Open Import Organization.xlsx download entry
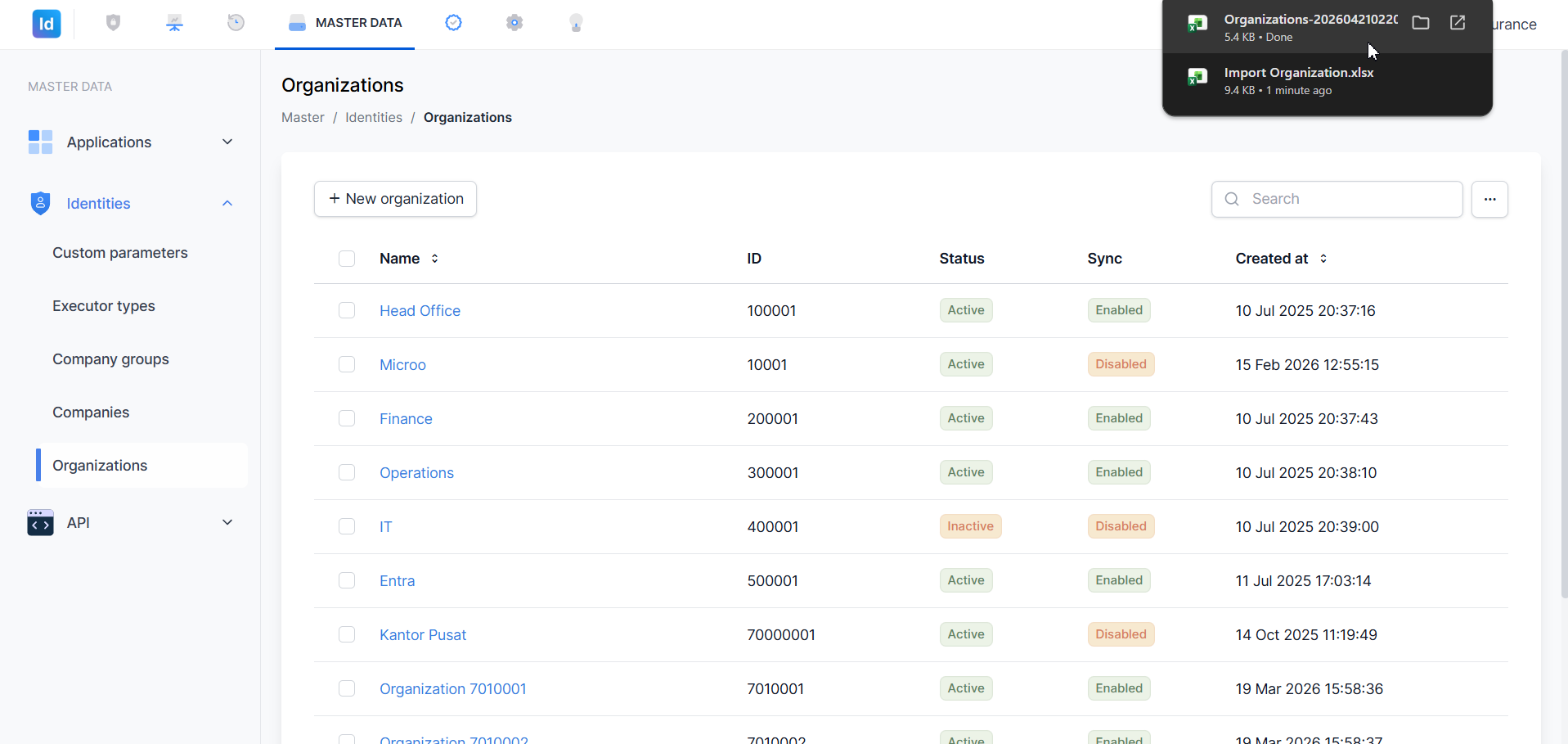 1327,81
